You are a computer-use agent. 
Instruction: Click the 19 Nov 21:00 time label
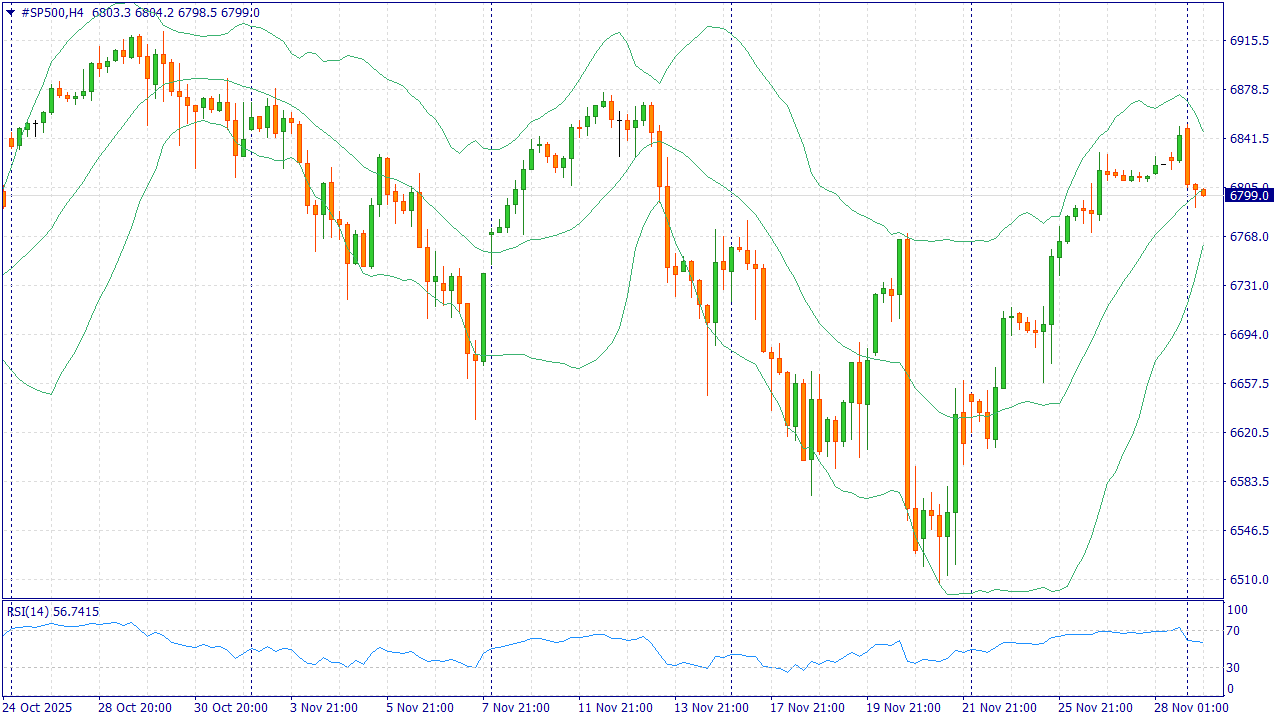pyautogui.click(x=901, y=708)
